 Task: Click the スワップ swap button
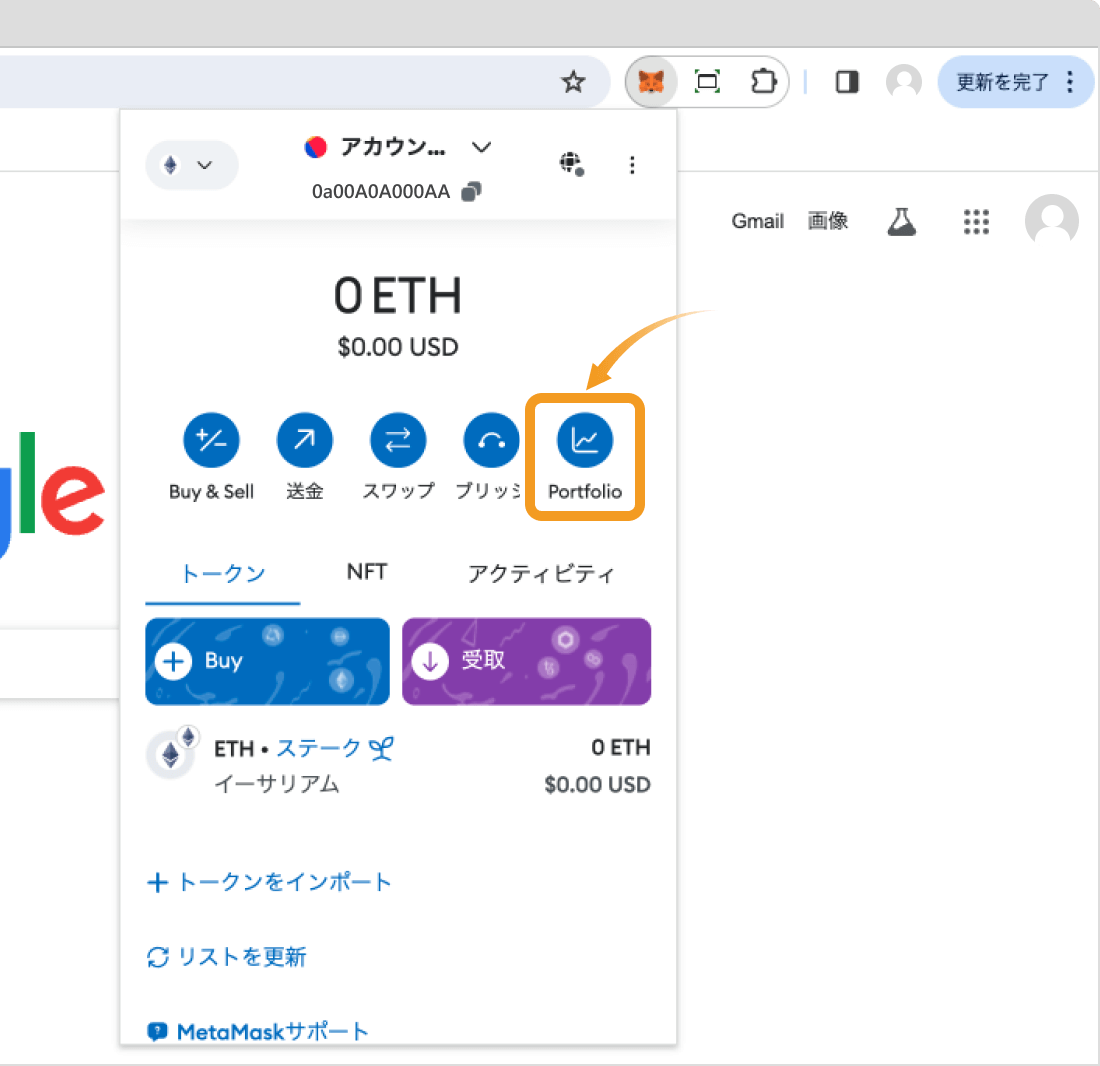pos(398,440)
